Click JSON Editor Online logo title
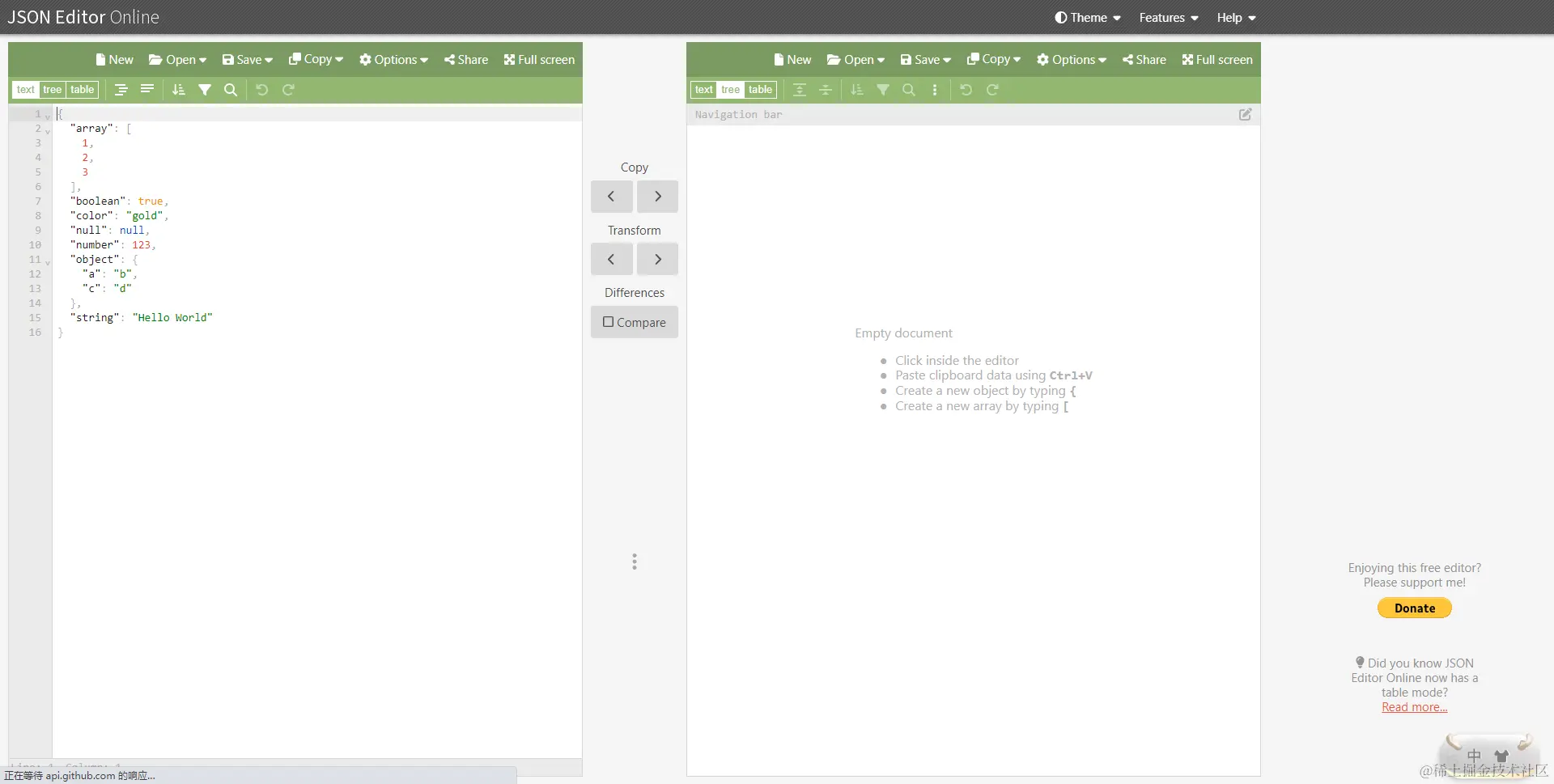This screenshot has height=784, width=1554. pyautogui.click(x=83, y=17)
